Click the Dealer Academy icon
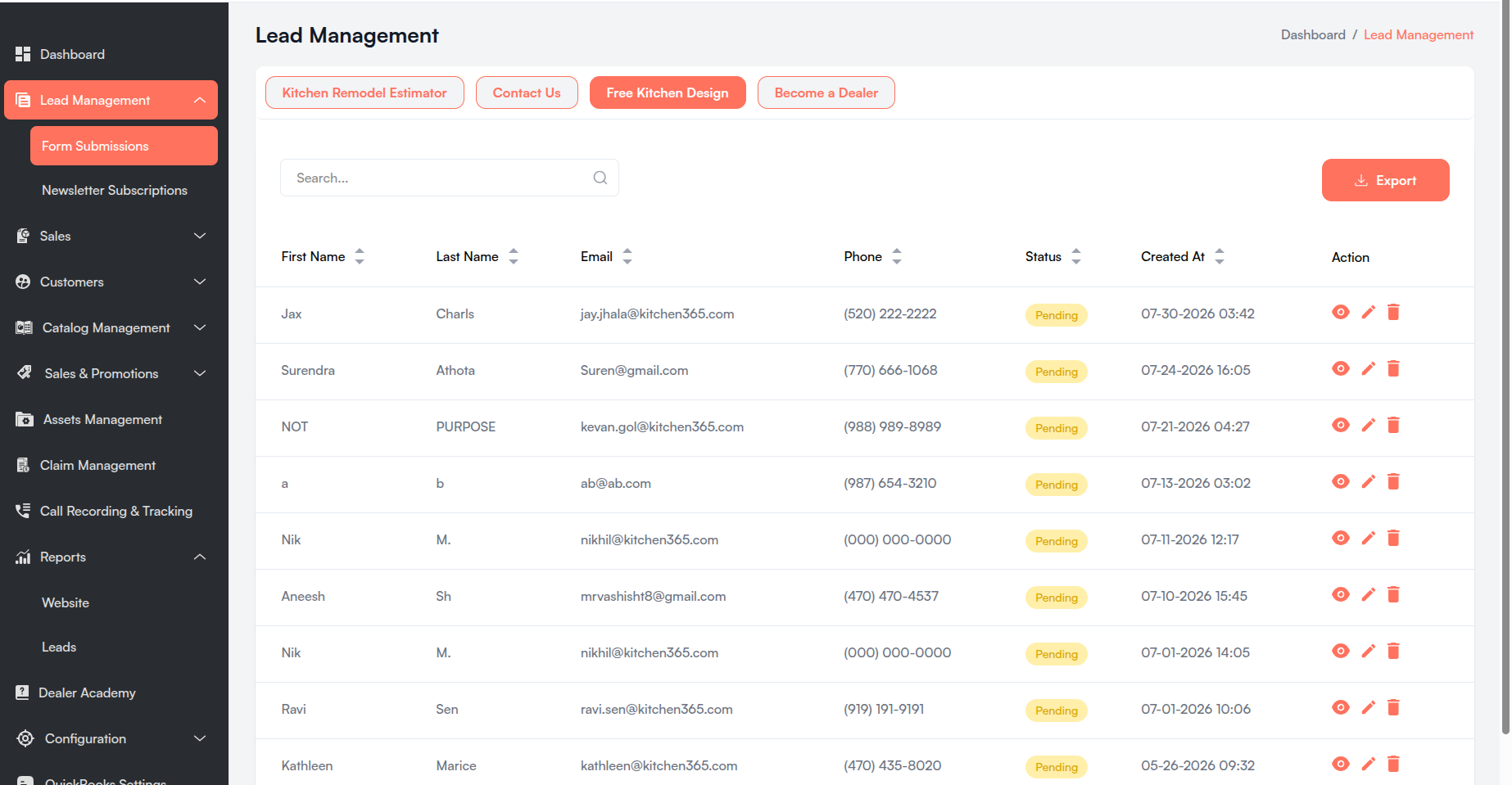 (x=22, y=693)
